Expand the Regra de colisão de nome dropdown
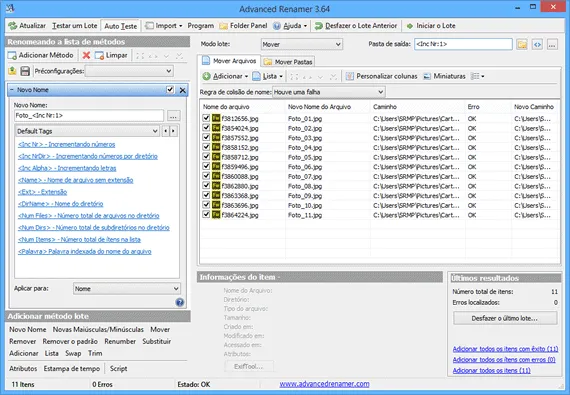 [329, 92]
